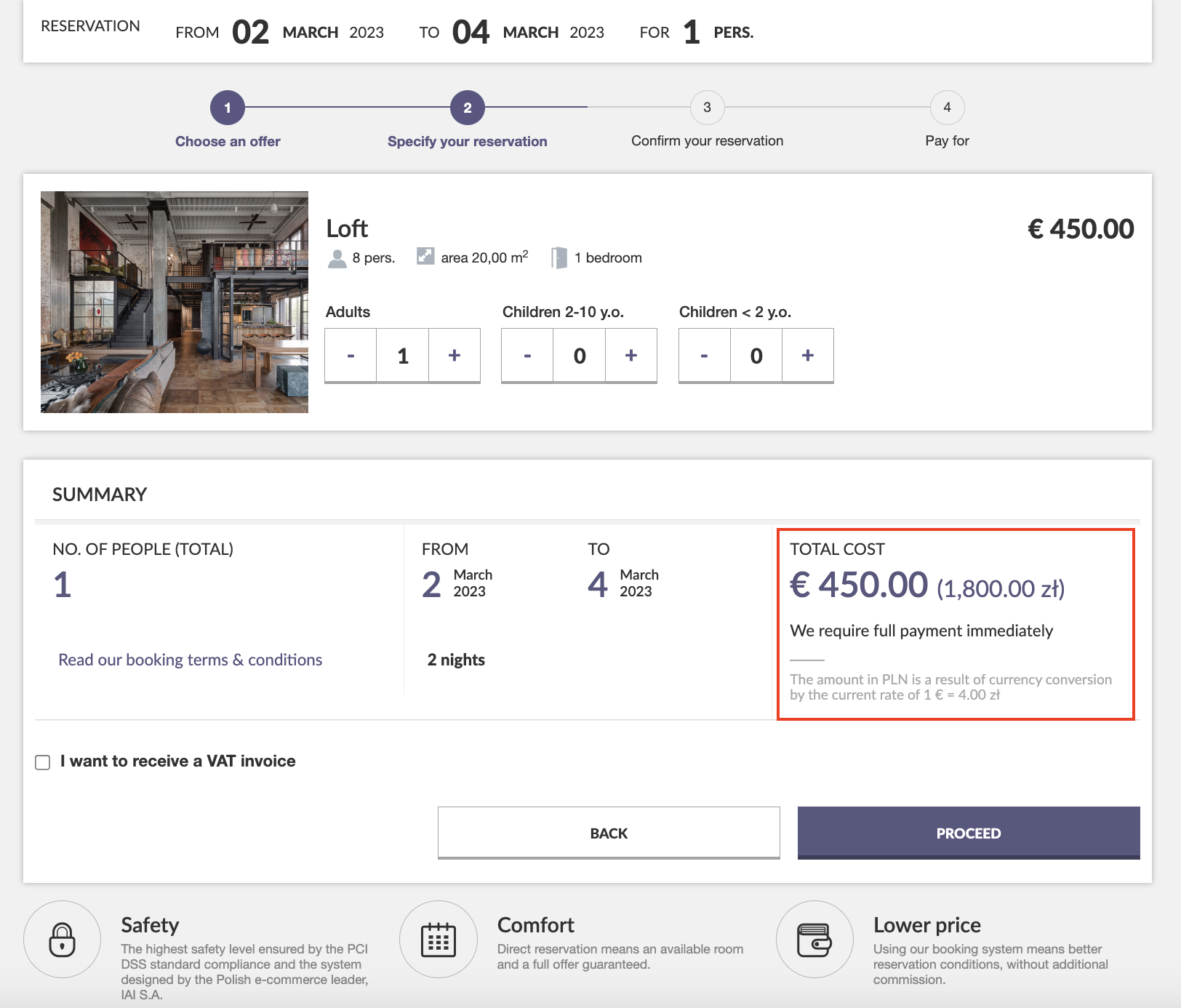Screen dimensions: 1181x1008
Task: Click the person capacity icon next to 8 pers.
Action: (337, 259)
